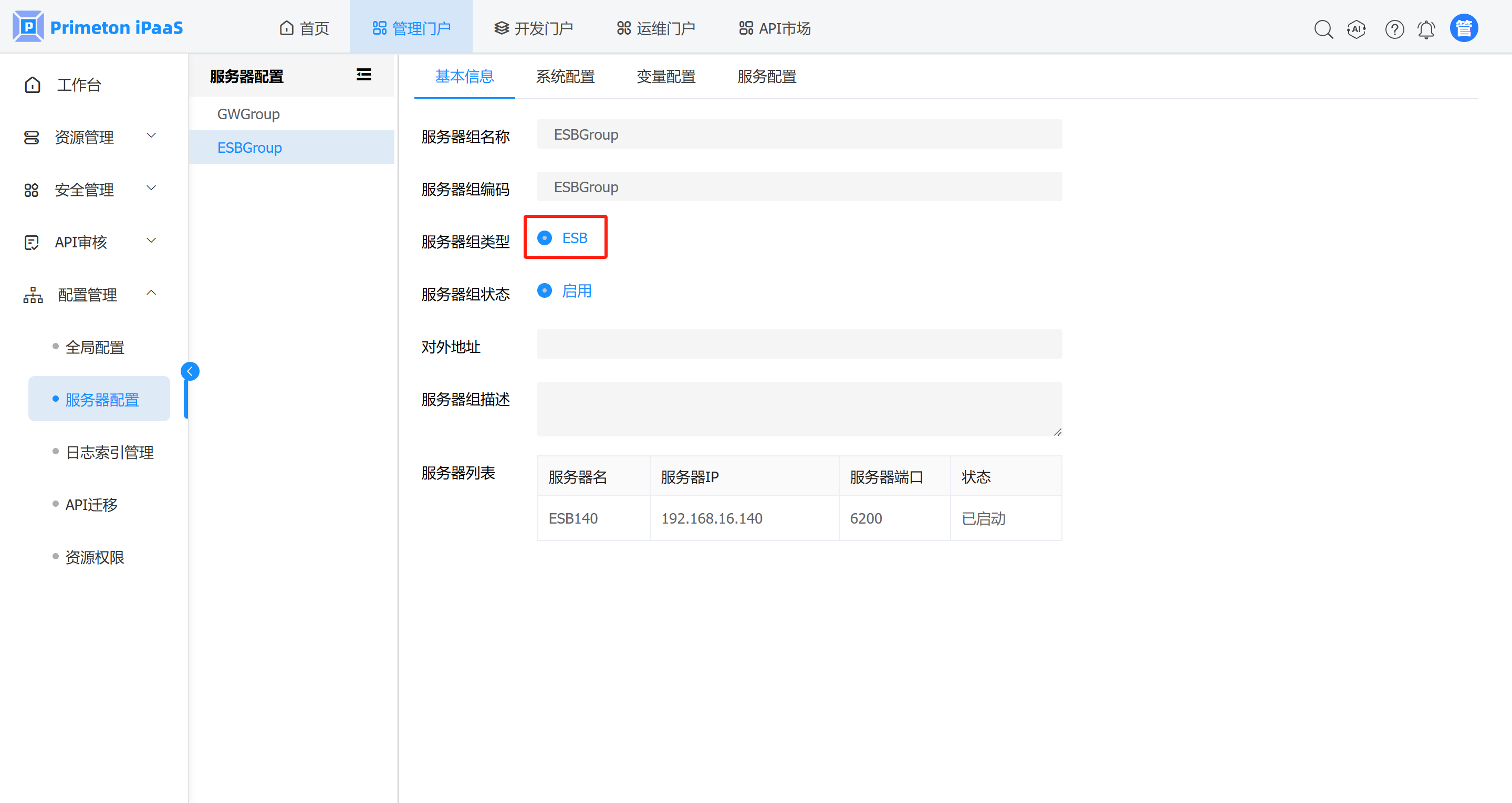This screenshot has height=803, width=1512.
Task: Collapse the server configuration list icon
Action: tap(363, 75)
